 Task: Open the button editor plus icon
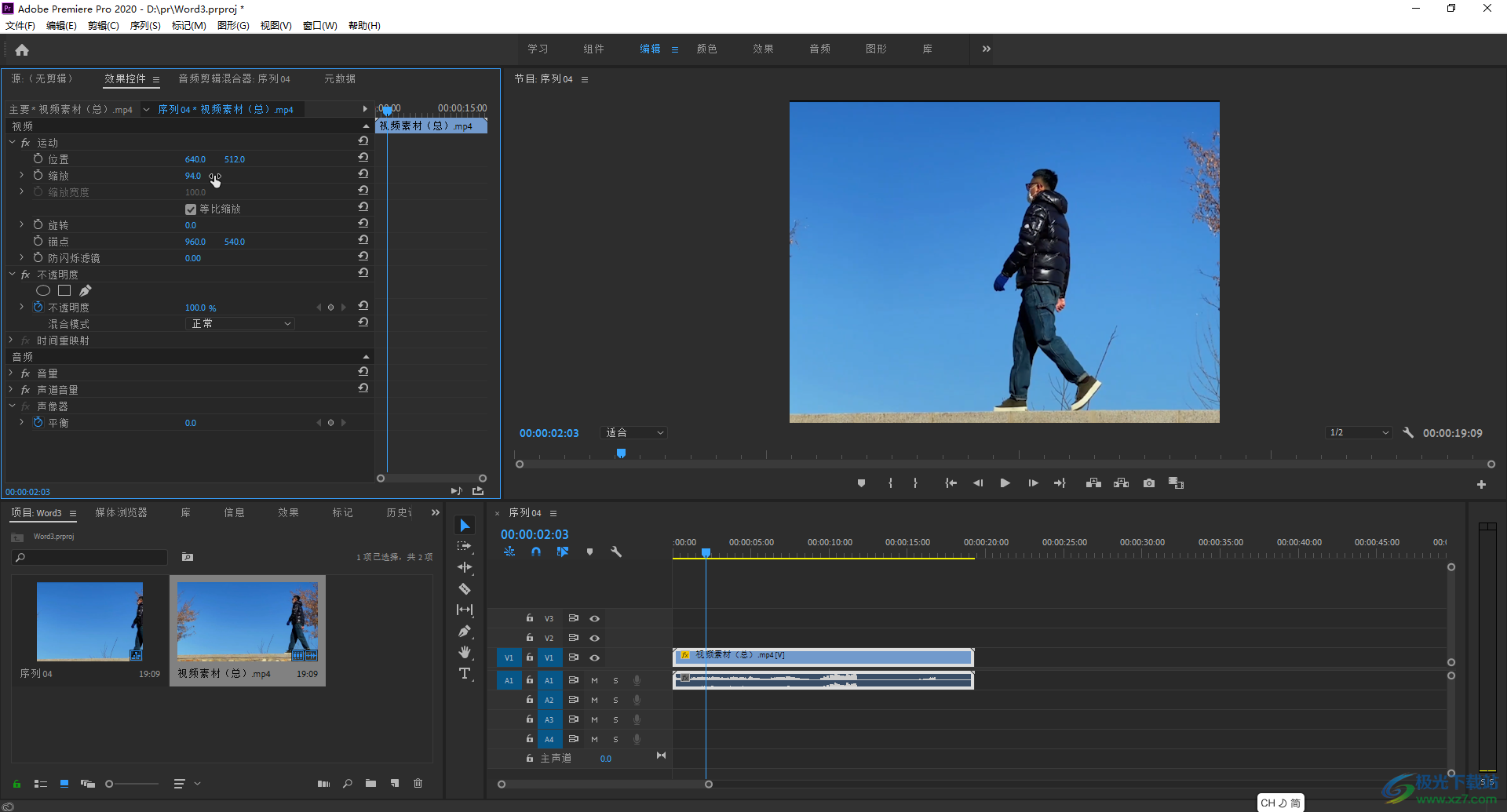(1481, 485)
